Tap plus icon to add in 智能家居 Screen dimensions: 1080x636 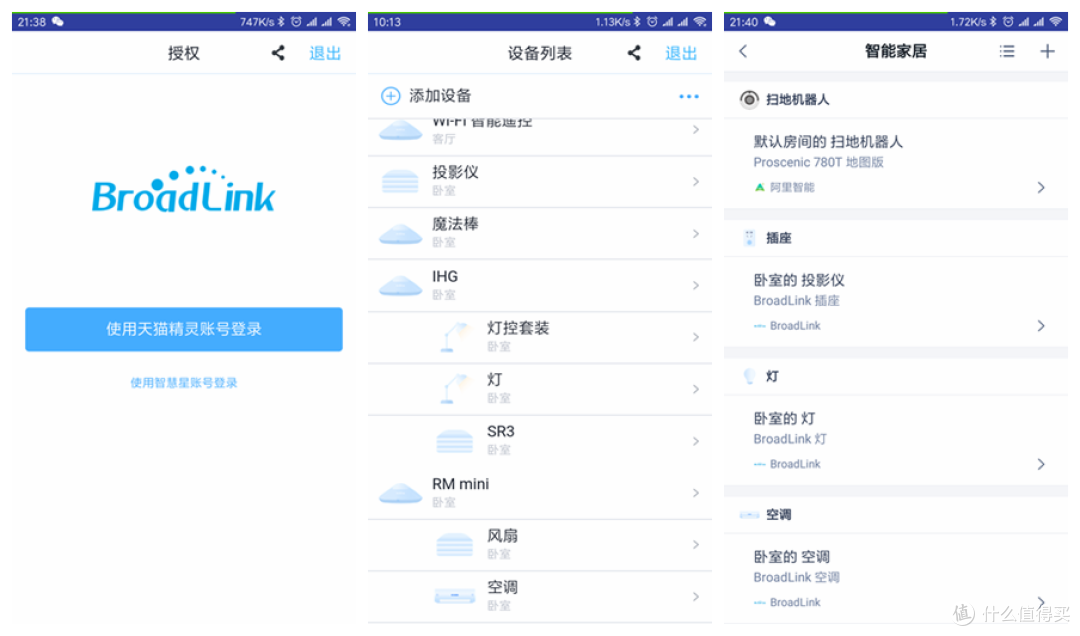click(x=1047, y=51)
